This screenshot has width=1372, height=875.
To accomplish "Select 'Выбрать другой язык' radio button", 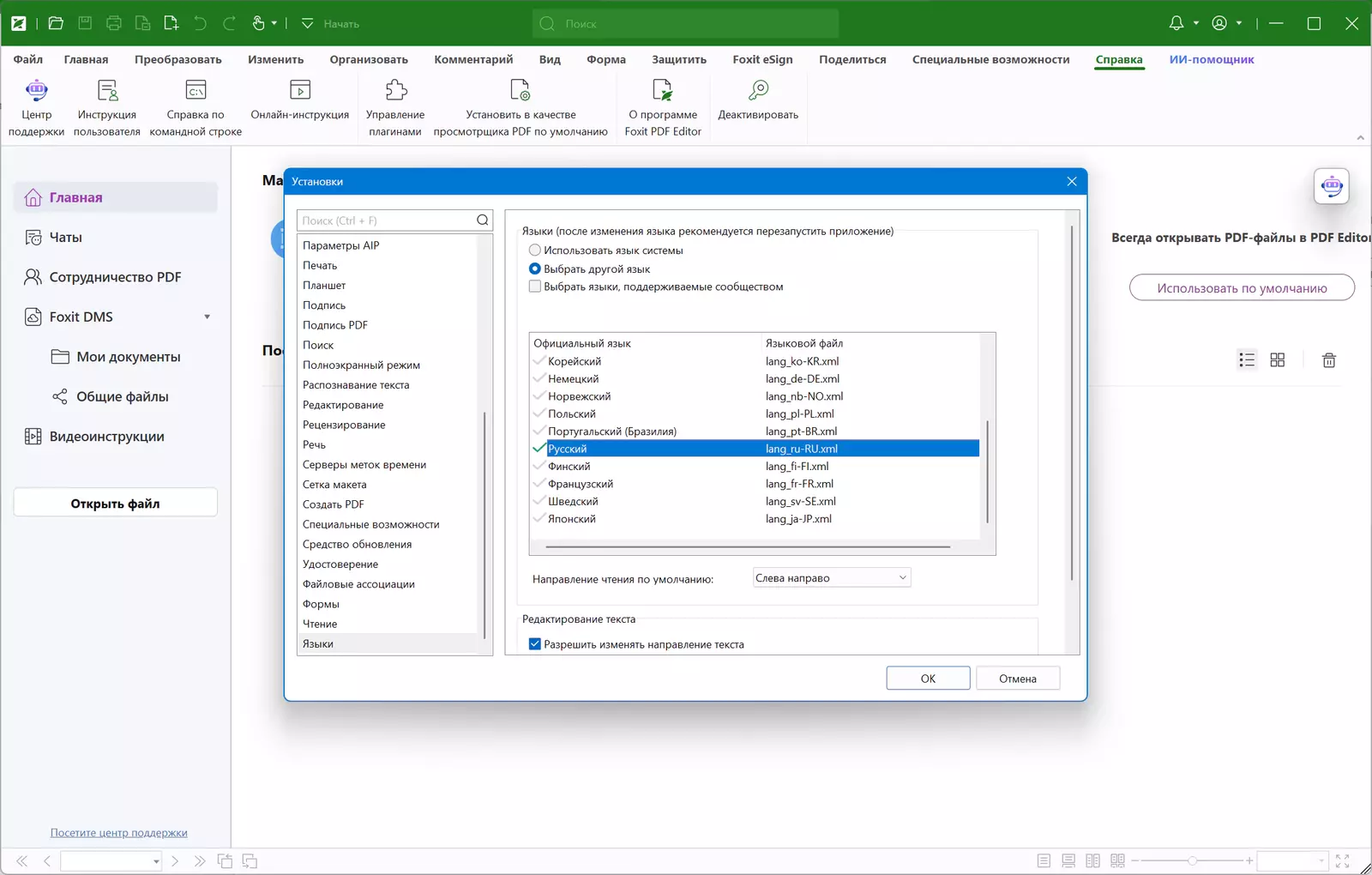I will click(x=535, y=269).
